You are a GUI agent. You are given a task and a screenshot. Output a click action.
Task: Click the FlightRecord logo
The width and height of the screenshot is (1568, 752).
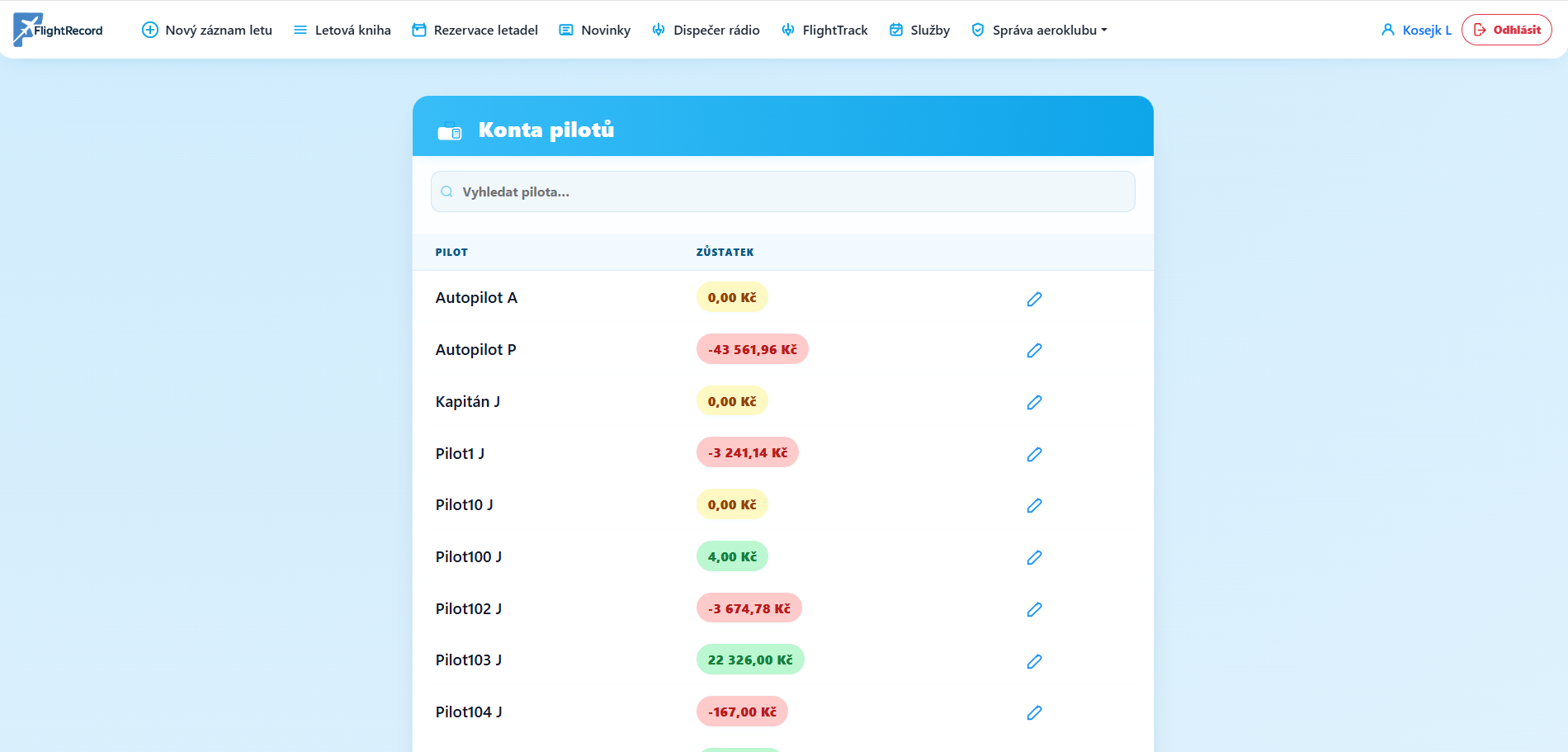click(58, 30)
